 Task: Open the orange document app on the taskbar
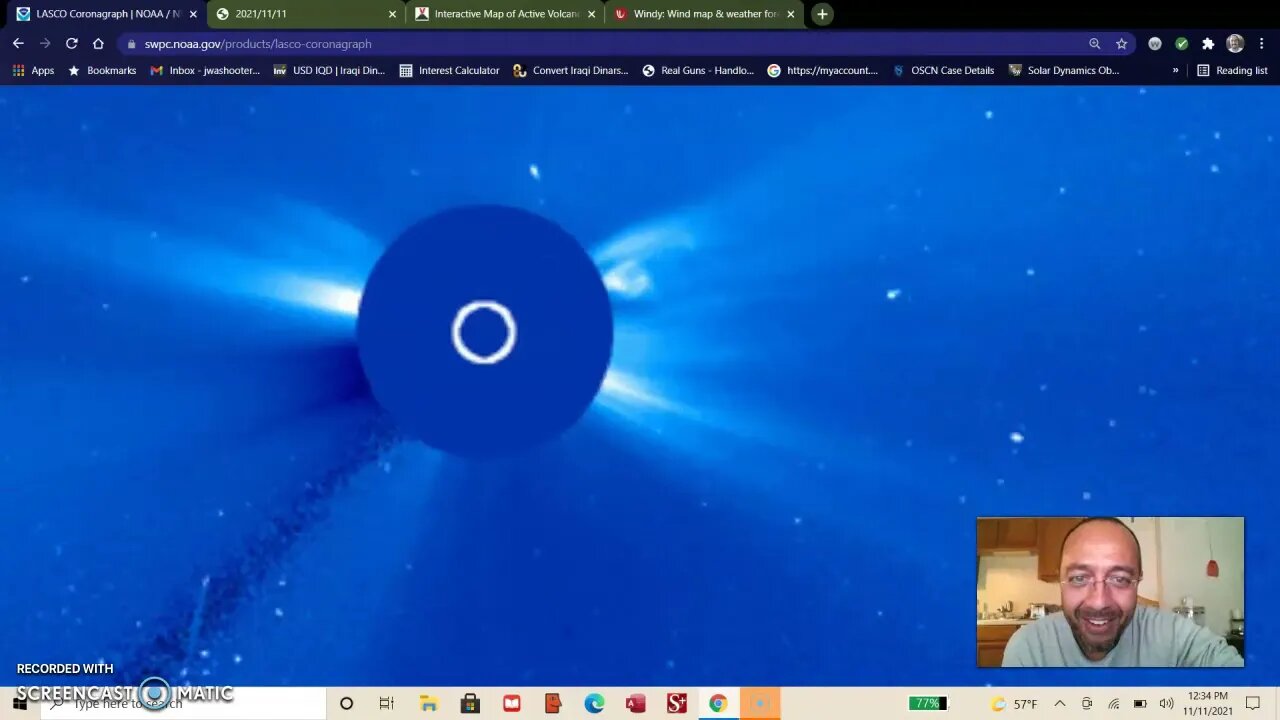tap(553, 704)
